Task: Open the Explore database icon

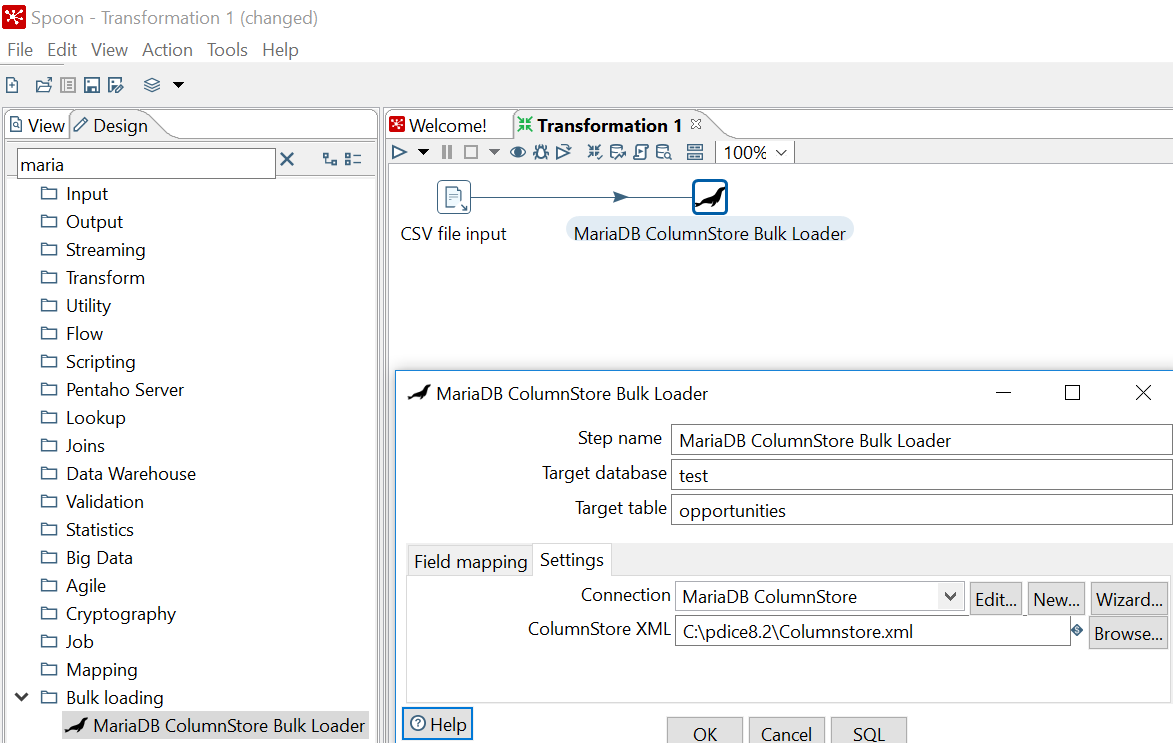Action: coord(666,151)
